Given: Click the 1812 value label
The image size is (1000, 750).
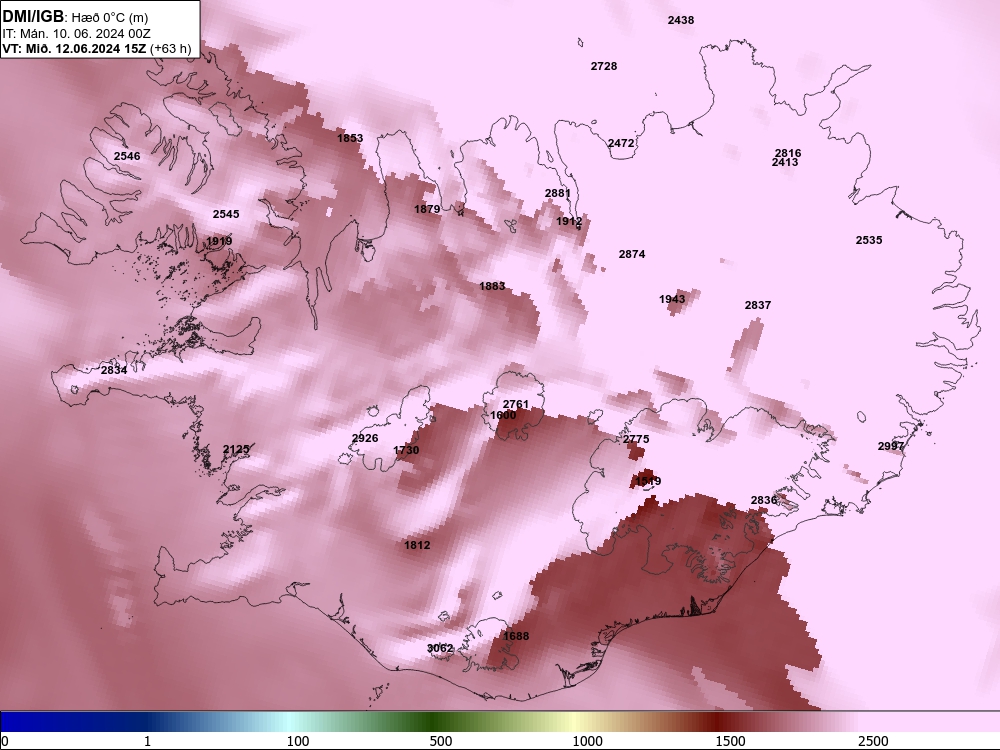Looking at the screenshot, I should point(416,545).
